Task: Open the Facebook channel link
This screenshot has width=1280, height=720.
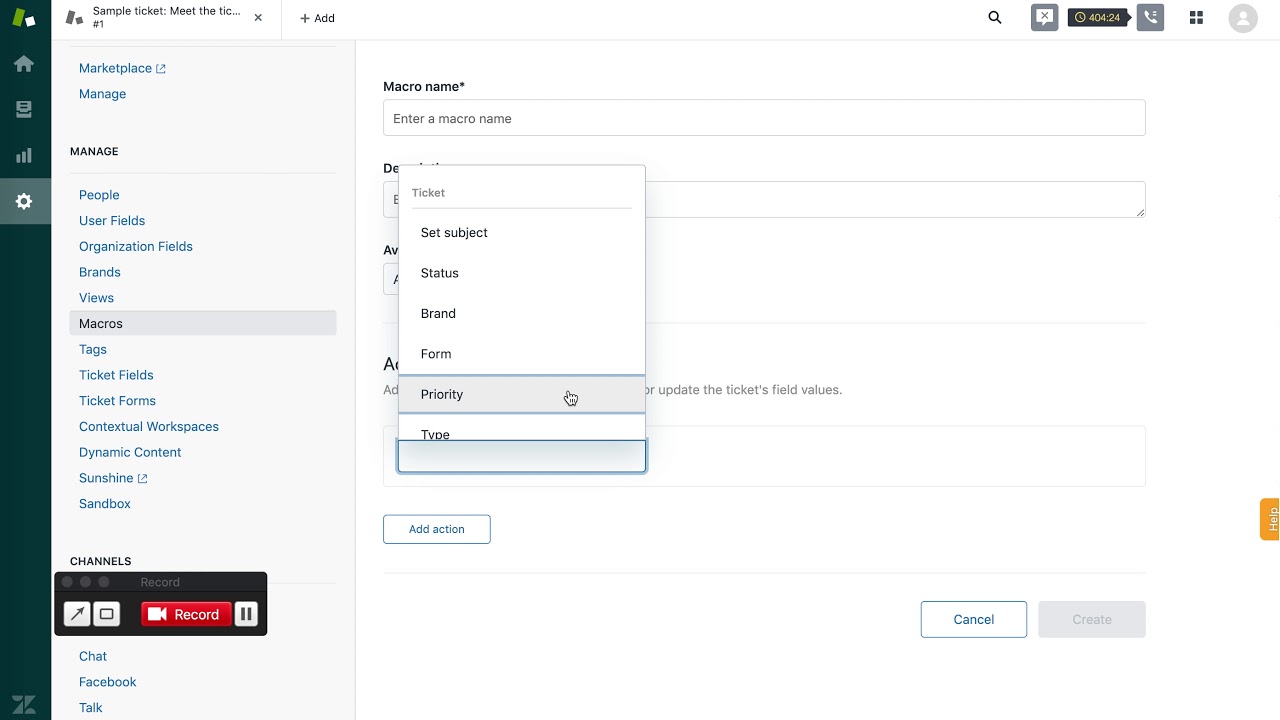Action: (108, 682)
